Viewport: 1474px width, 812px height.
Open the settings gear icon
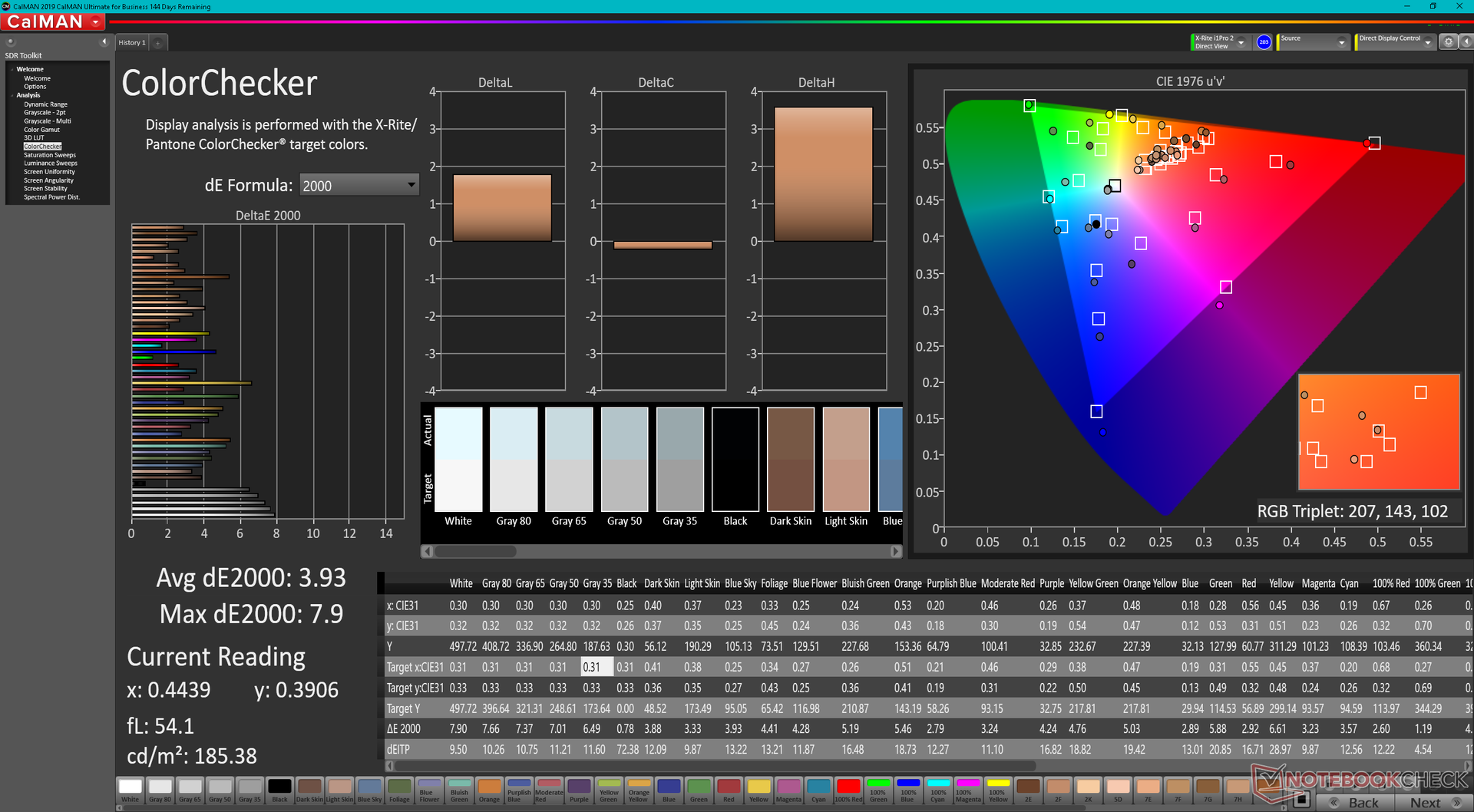[1448, 42]
